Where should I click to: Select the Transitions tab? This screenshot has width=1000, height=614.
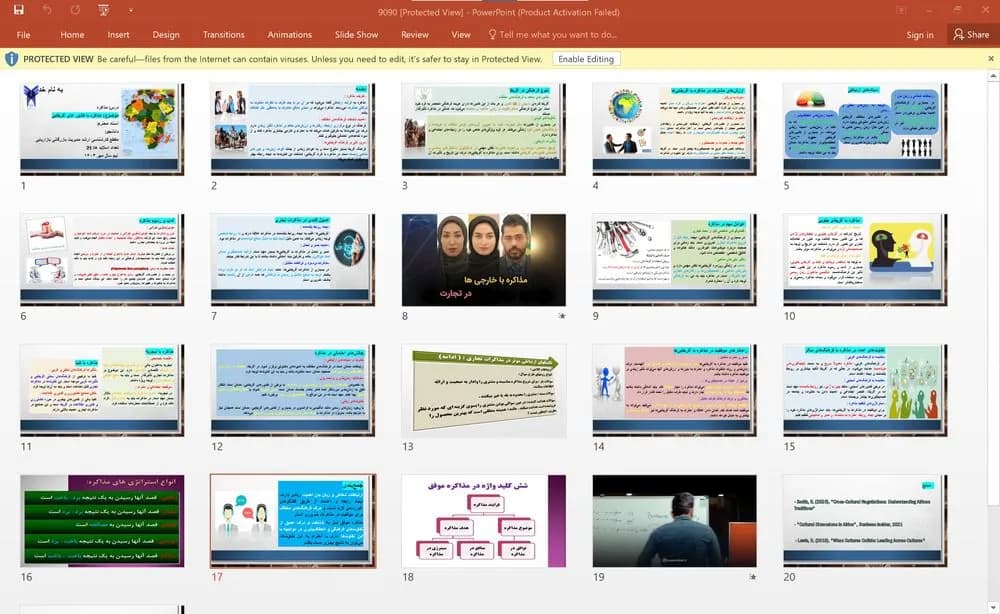[223, 35]
